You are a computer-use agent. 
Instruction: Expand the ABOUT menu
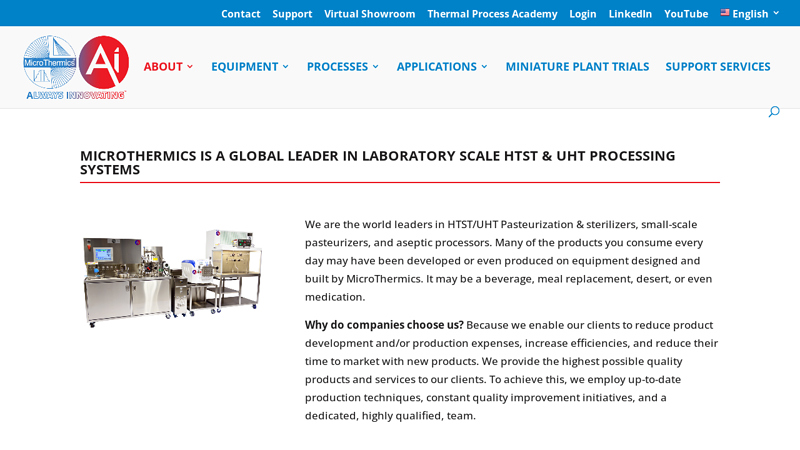click(x=168, y=67)
